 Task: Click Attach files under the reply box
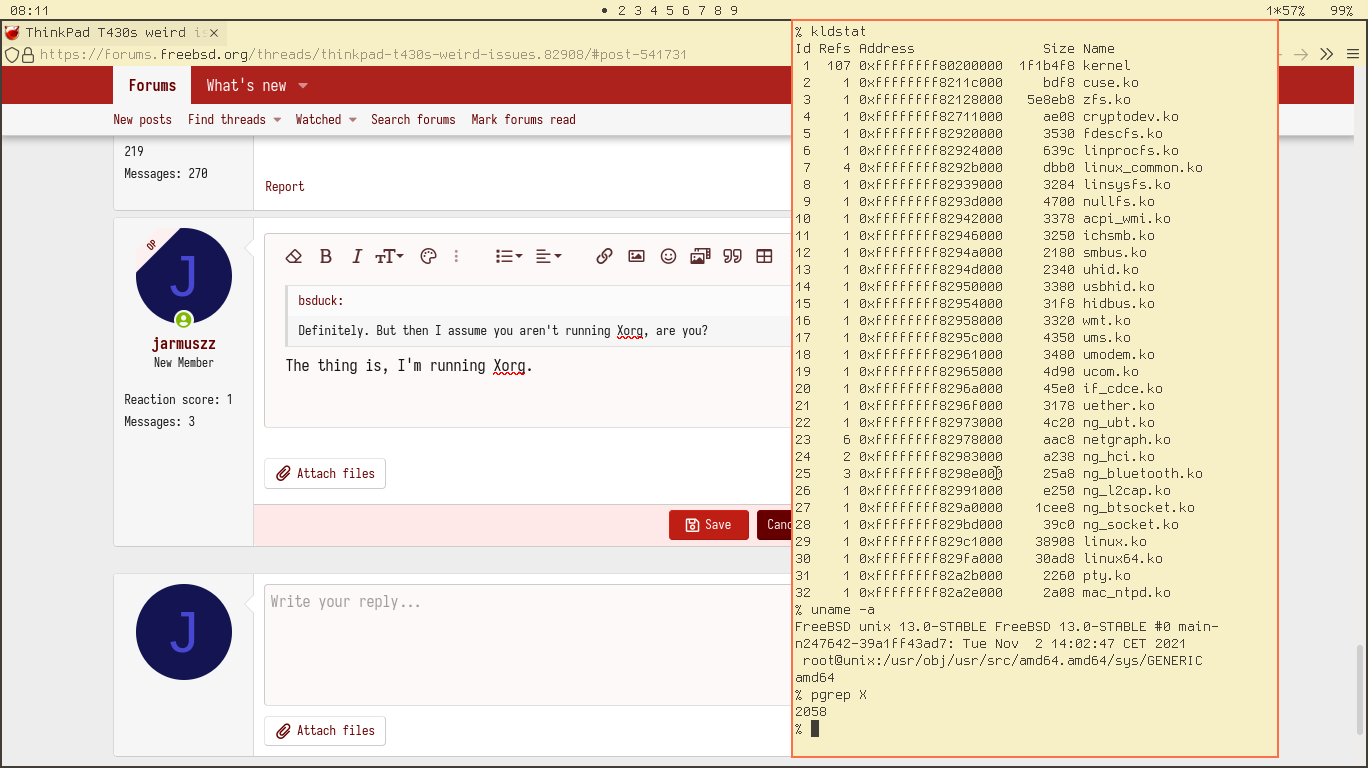click(325, 731)
